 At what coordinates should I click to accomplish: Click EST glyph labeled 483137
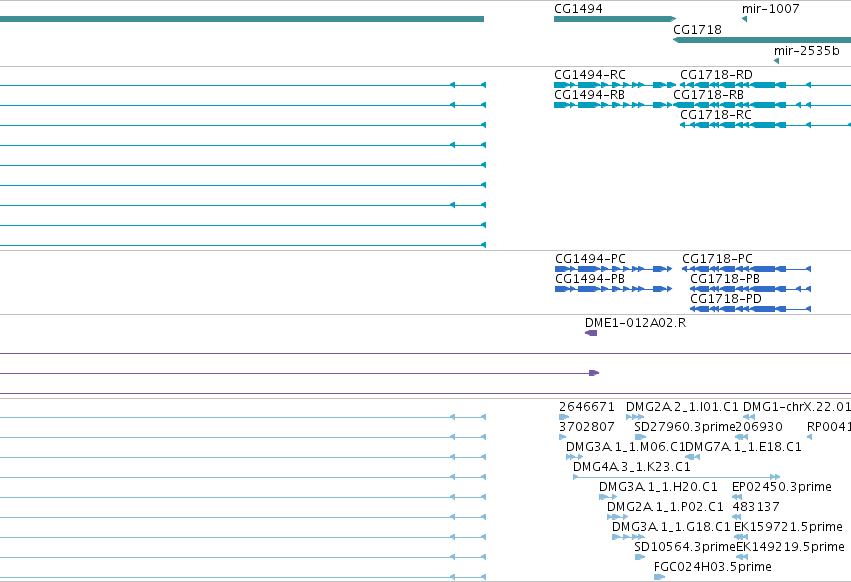[738, 517]
